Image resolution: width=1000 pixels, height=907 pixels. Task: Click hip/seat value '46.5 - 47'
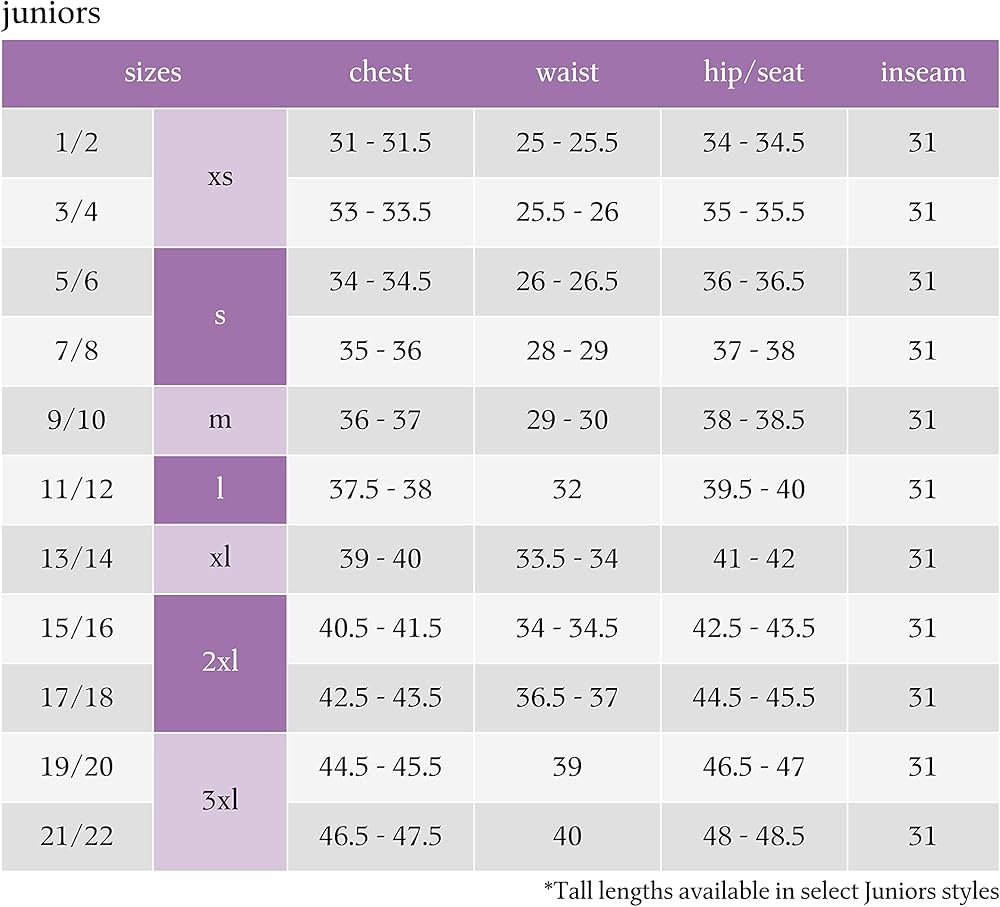753,767
